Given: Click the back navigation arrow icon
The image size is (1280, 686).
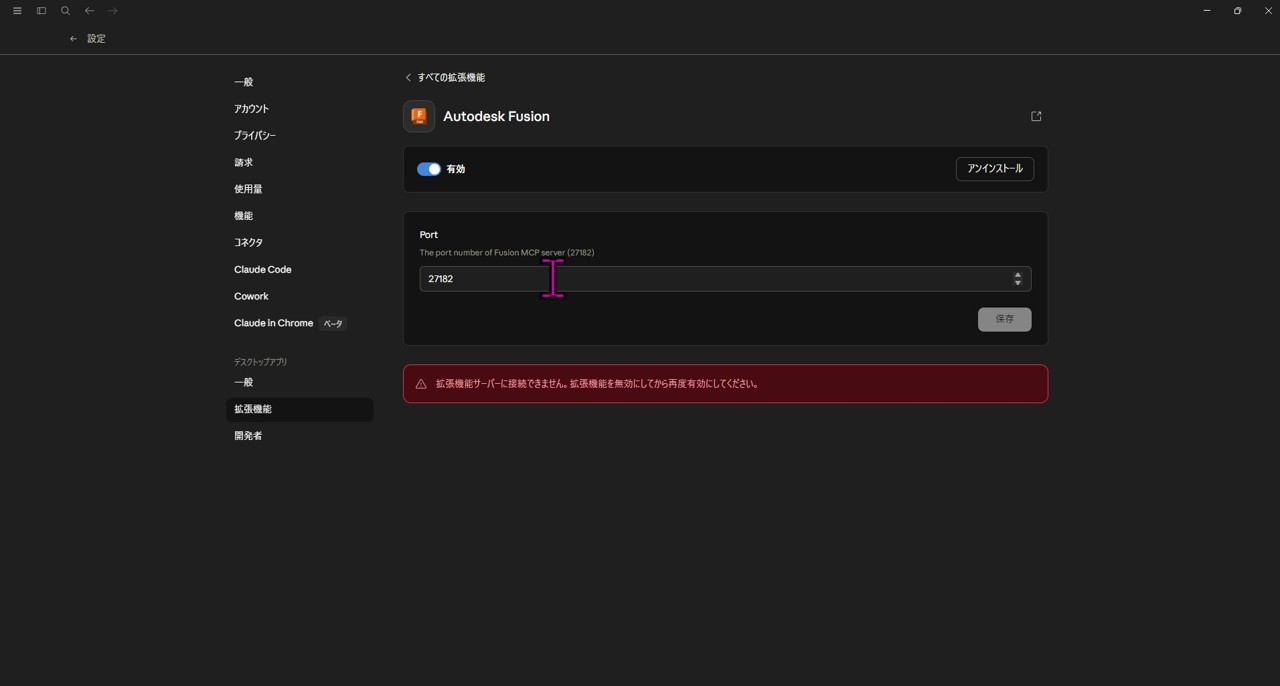Looking at the screenshot, I should point(89,11).
